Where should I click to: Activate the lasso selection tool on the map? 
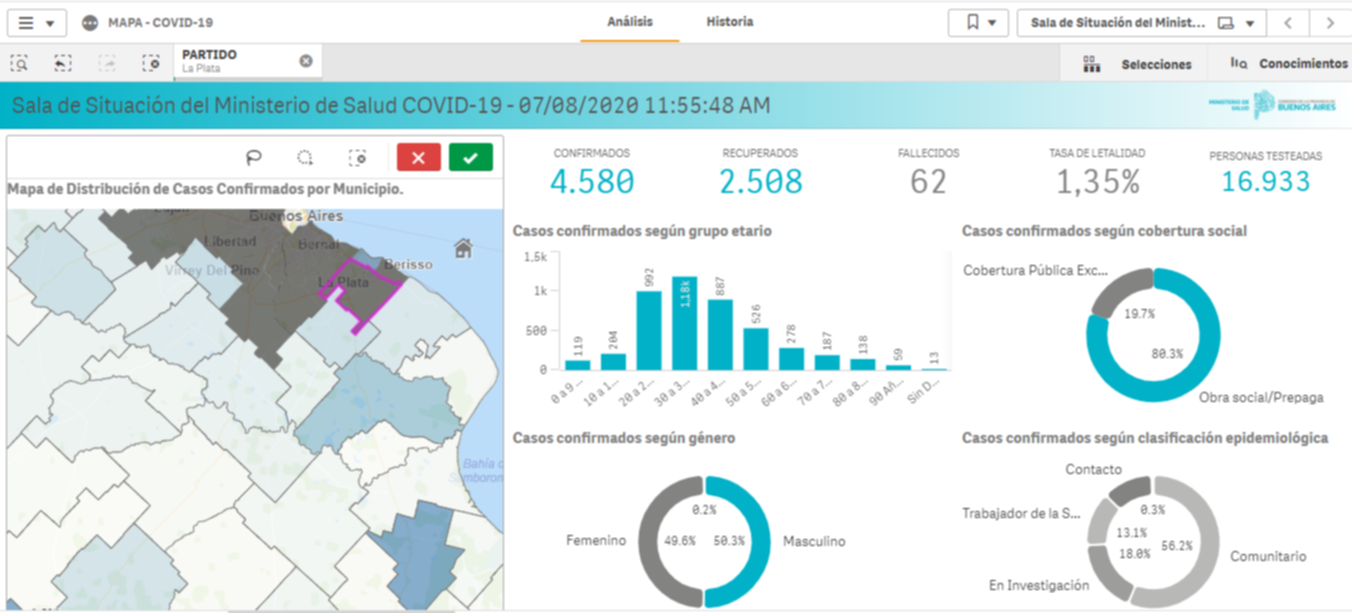pos(254,157)
